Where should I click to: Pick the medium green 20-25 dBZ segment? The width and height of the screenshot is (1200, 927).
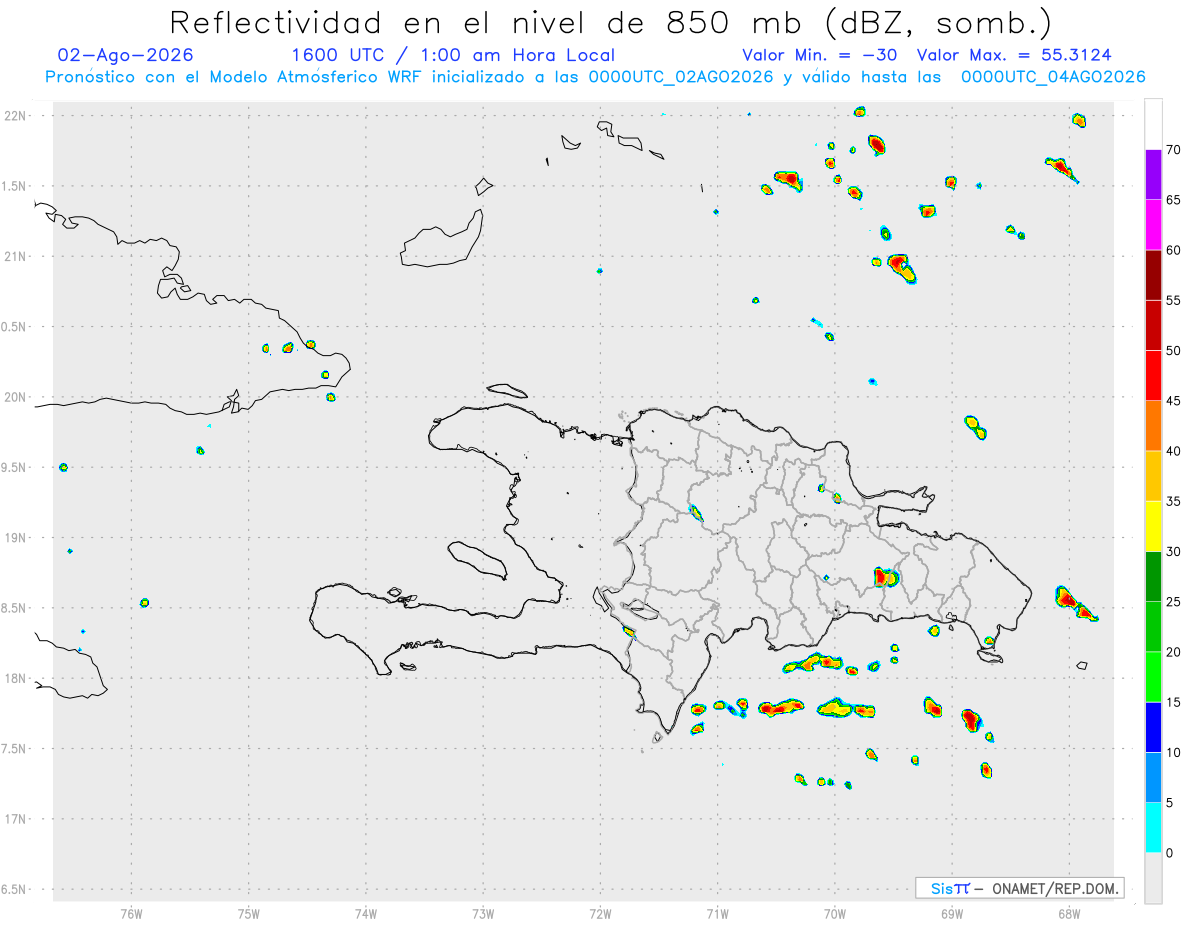(x=1153, y=627)
